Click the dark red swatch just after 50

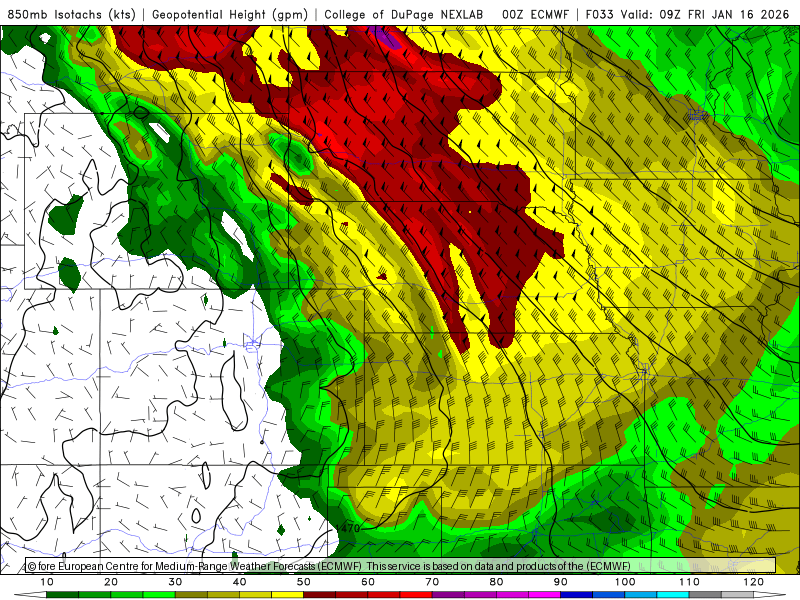click(x=319, y=595)
